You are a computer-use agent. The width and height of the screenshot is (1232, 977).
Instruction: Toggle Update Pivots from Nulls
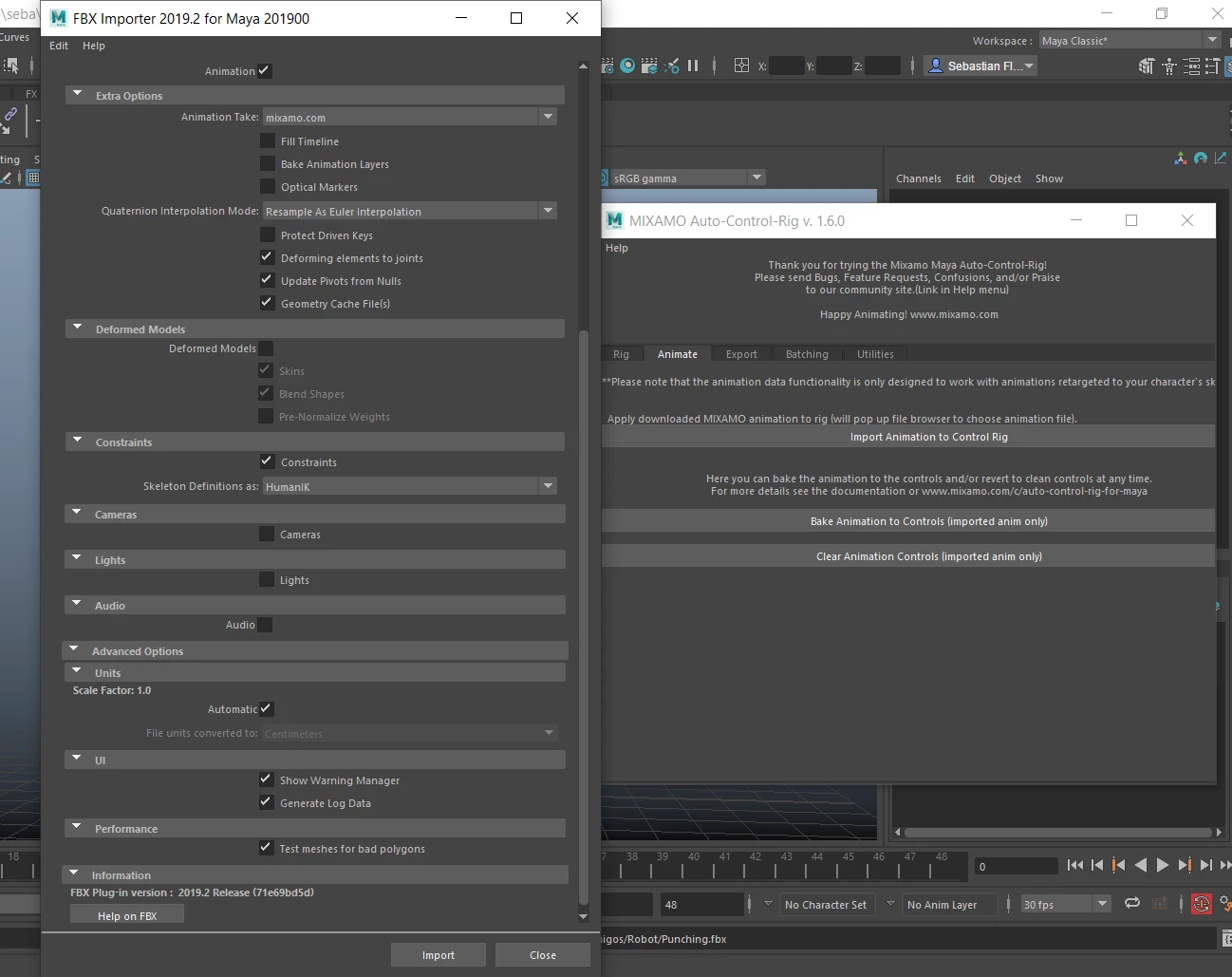[x=268, y=280]
